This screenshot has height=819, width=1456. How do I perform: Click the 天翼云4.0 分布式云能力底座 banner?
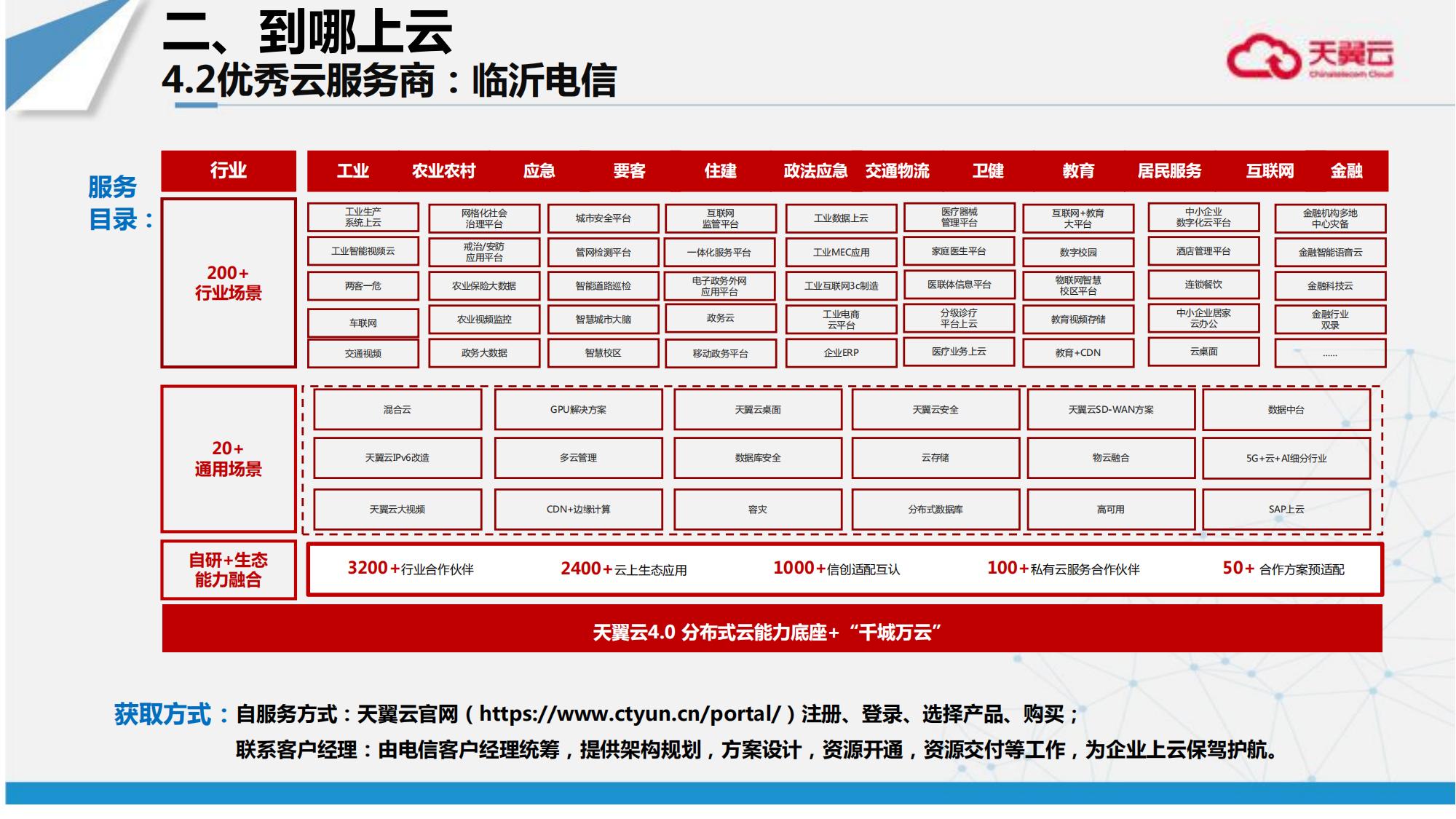click(772, 630)
